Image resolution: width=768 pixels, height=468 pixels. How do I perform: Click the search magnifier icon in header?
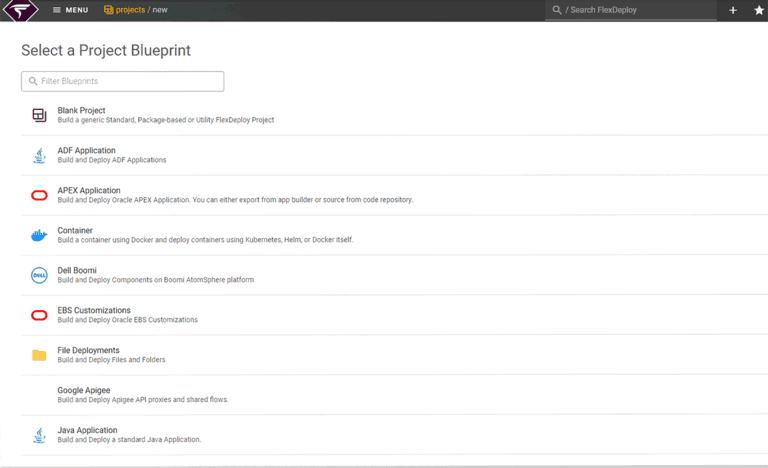(x=556, y=10)
